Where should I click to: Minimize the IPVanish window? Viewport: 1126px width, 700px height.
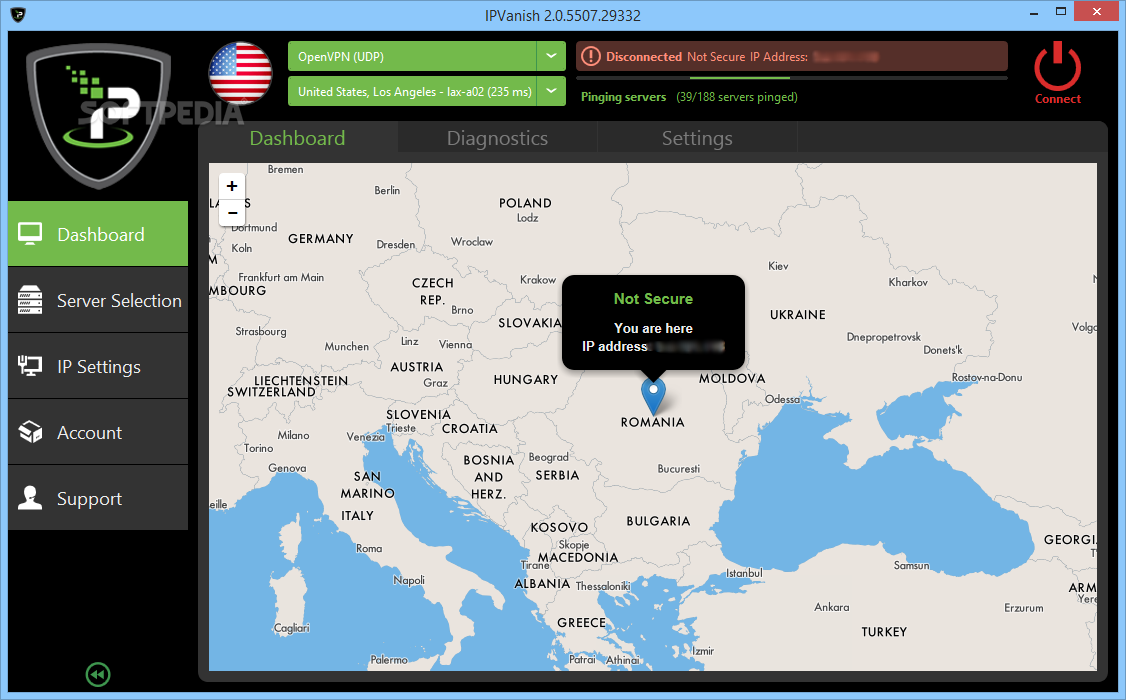point(1033,12)
